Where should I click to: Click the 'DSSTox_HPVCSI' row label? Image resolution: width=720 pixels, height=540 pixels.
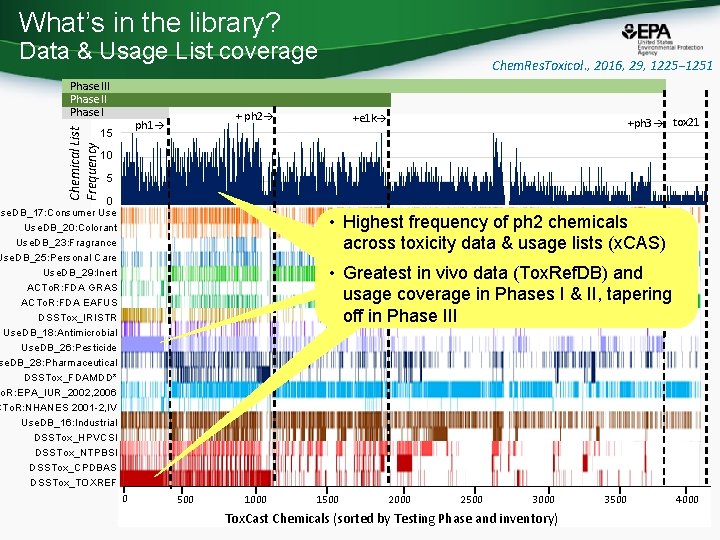pyautogui.click(x=76, y=438)
